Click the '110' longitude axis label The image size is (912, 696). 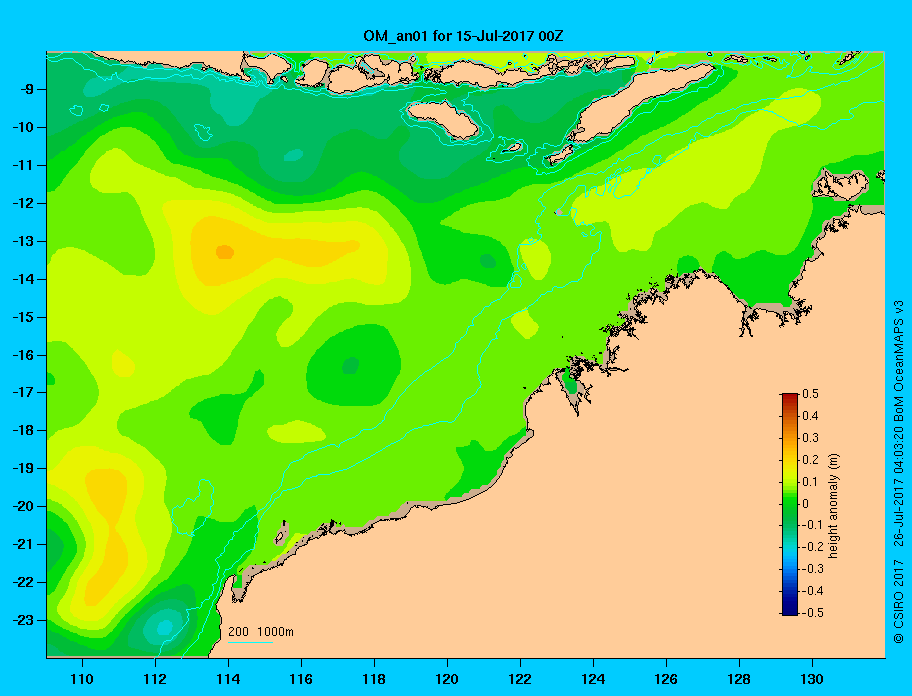(x=82, y=679)
